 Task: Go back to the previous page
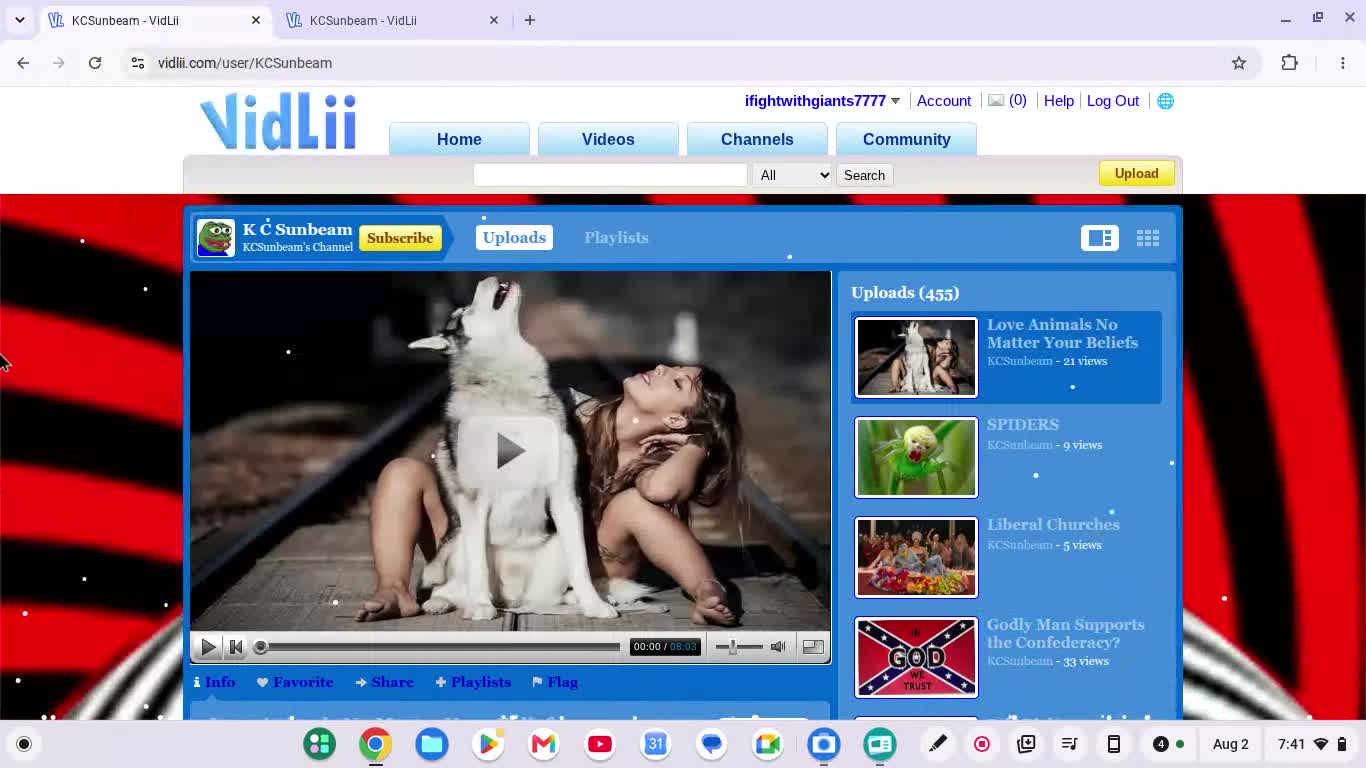click(x=23, y=63)
